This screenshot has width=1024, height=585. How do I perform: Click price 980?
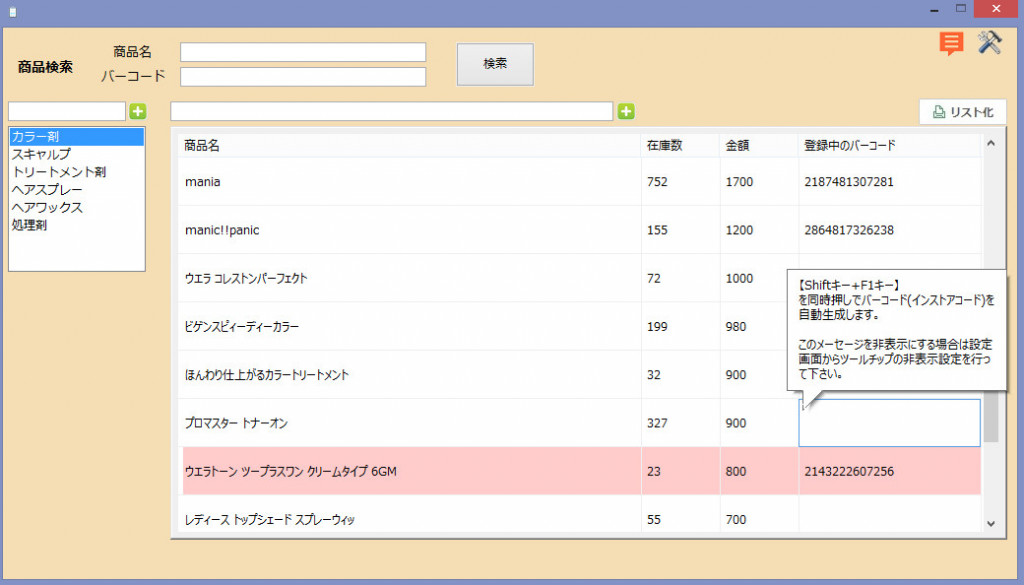pyautogui.click(x=735, y=326)
